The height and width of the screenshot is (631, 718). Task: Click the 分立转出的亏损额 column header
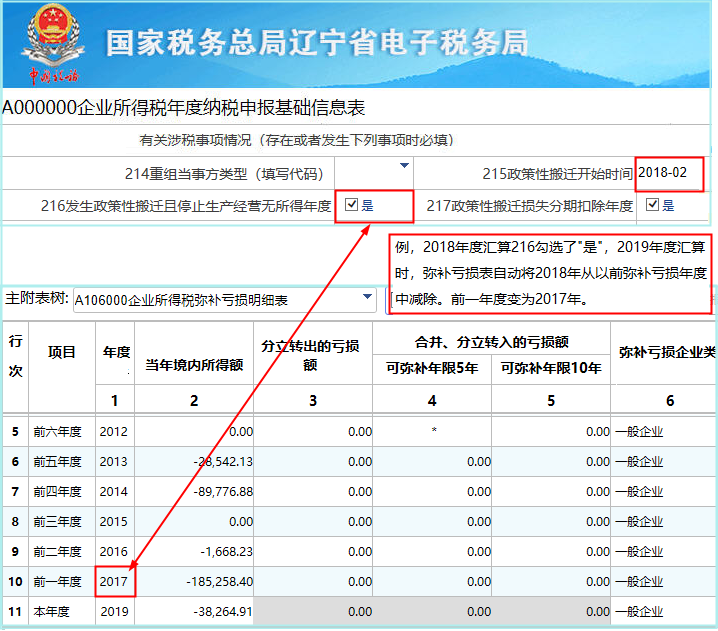(310, 355)
